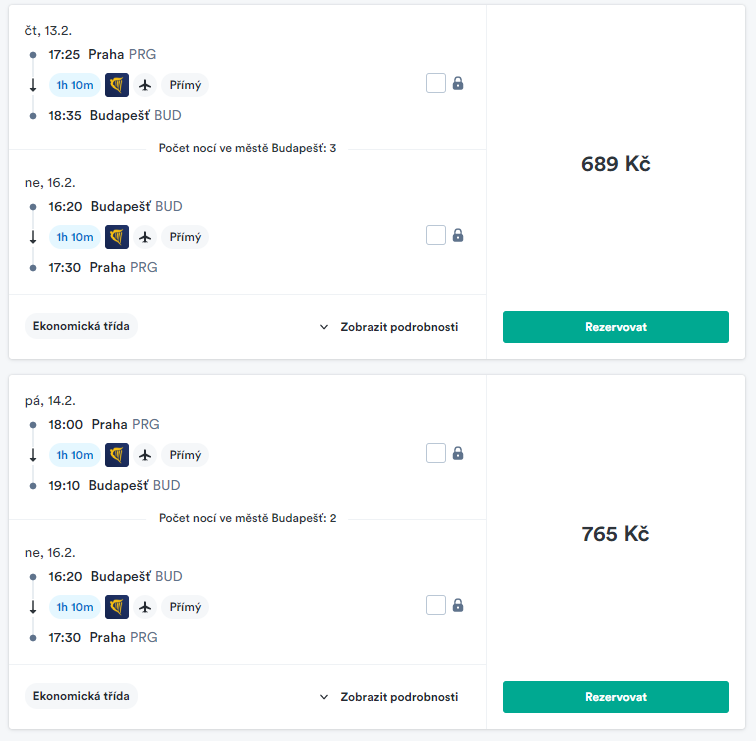
Task: Reserve the 765 Kč flight with Rezervovat
Action: (616, 697)
